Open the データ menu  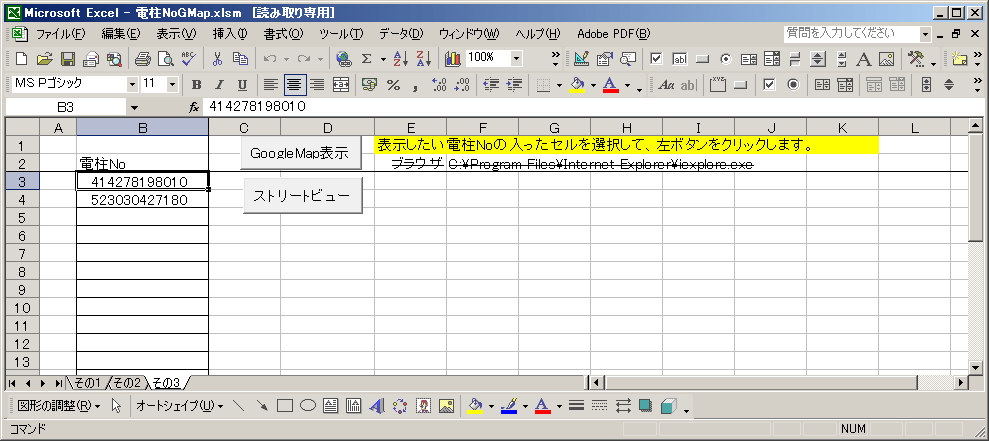401,33
